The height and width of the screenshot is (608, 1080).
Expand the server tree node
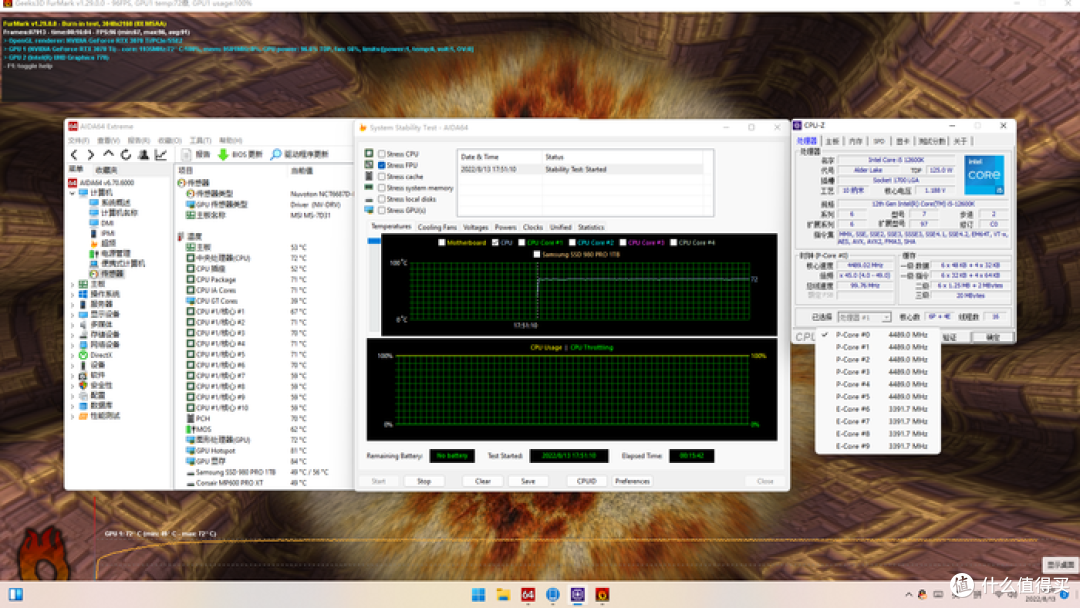(72, 304)
